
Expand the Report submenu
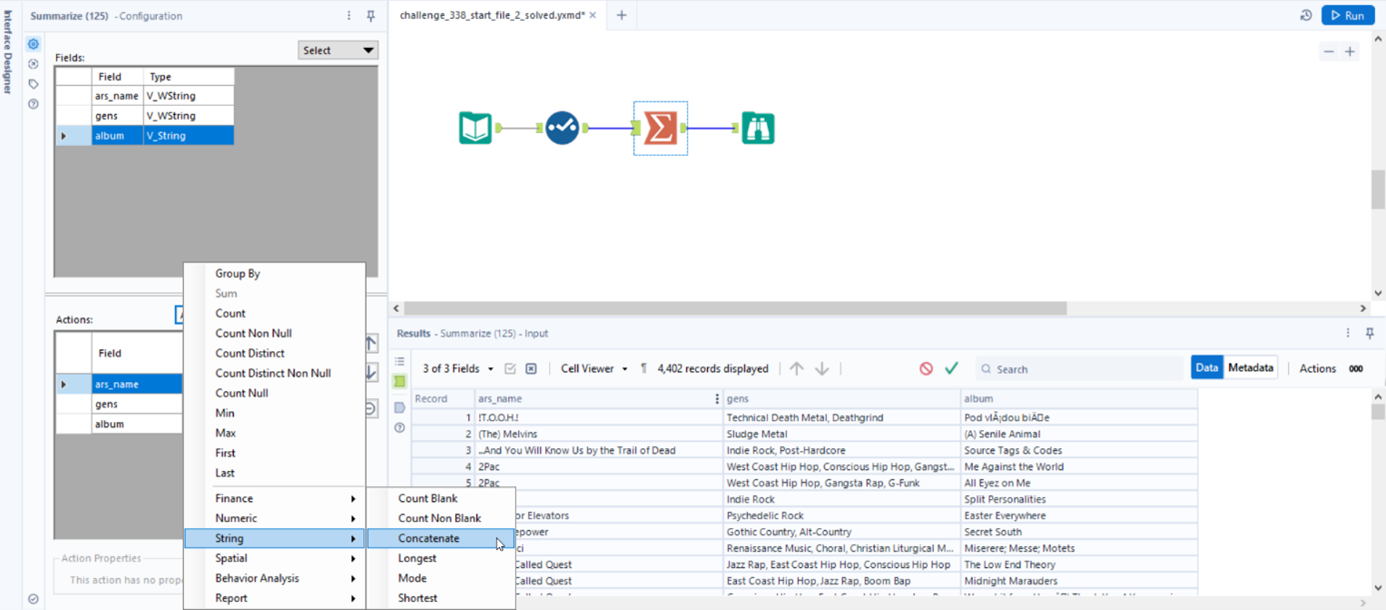[275, 598]
